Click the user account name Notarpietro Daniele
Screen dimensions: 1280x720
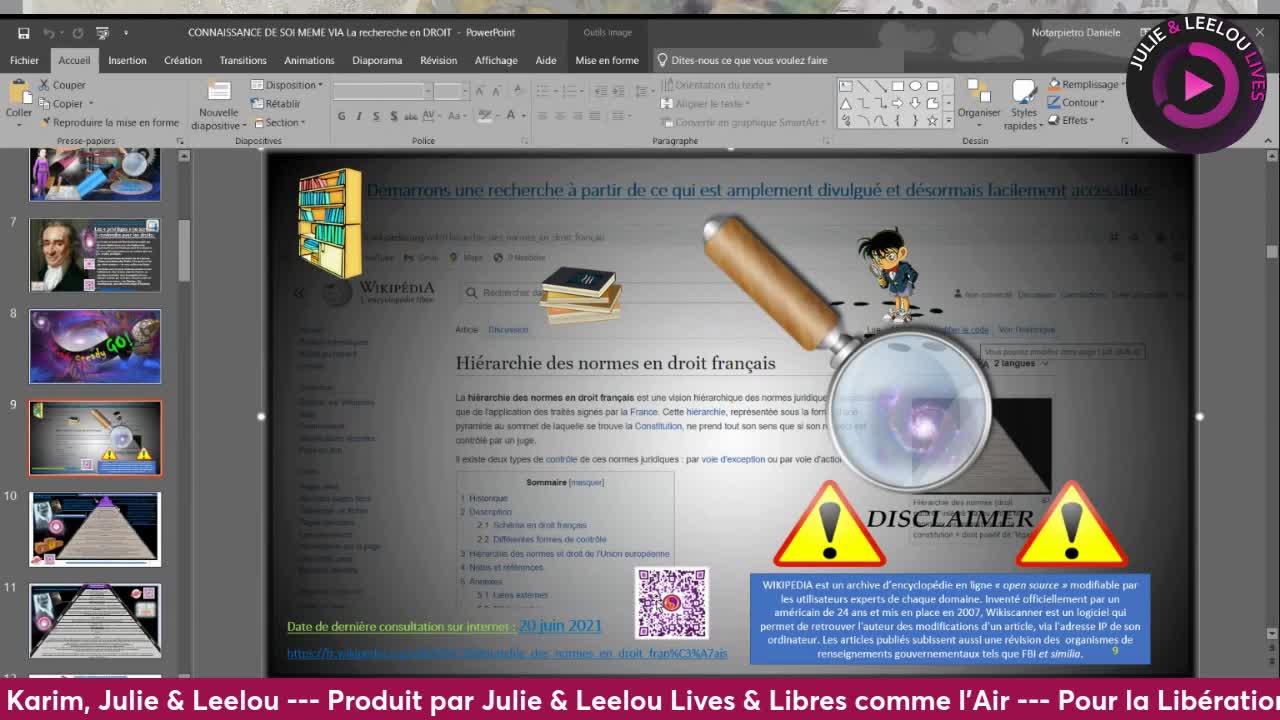click(1076, 32)
